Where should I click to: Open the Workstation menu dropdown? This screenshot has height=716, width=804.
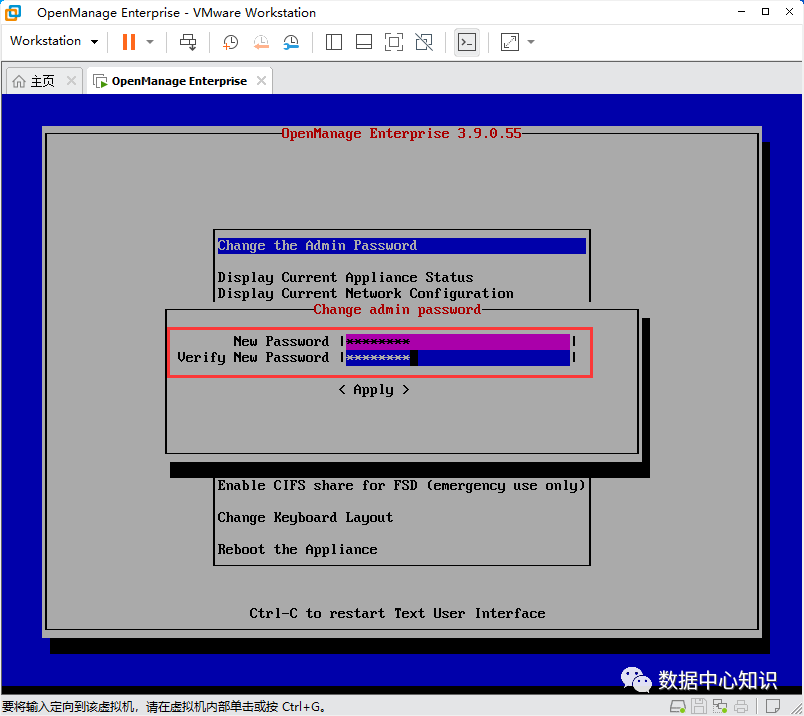pos(54,41)
